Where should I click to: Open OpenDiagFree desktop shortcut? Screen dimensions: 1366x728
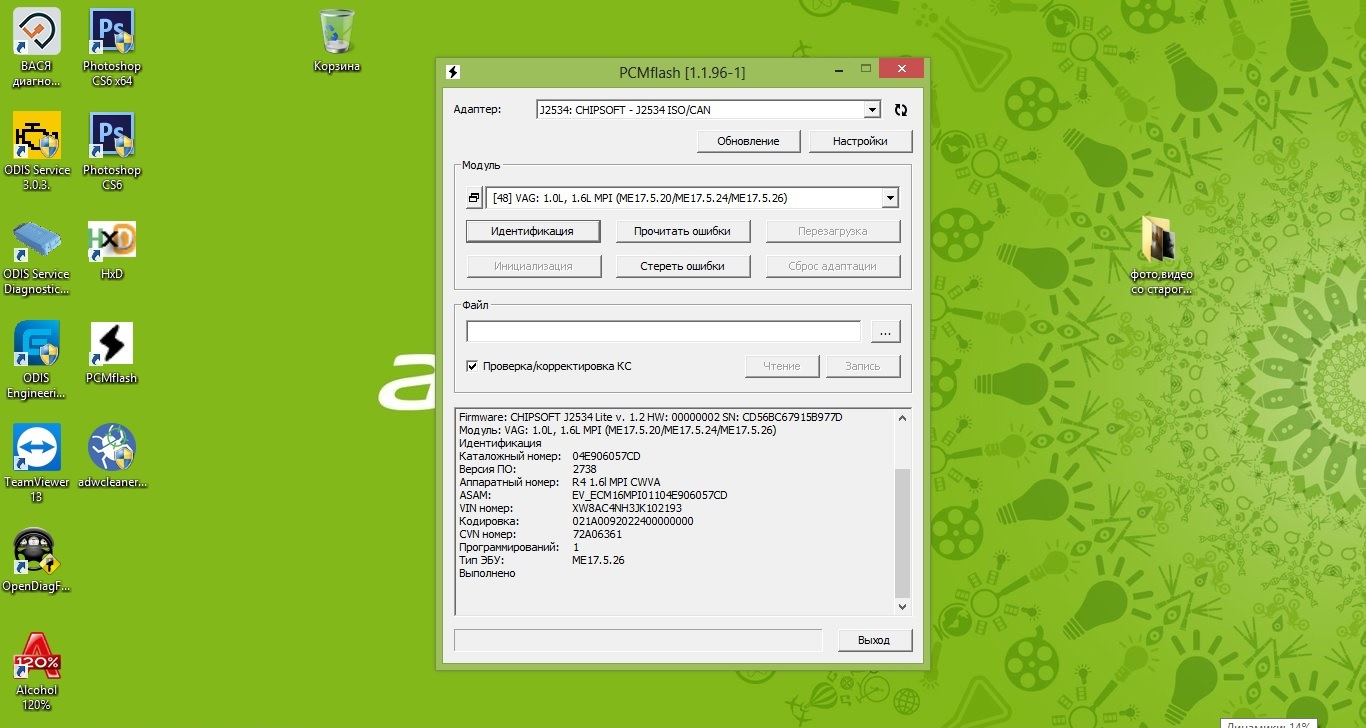36,560
